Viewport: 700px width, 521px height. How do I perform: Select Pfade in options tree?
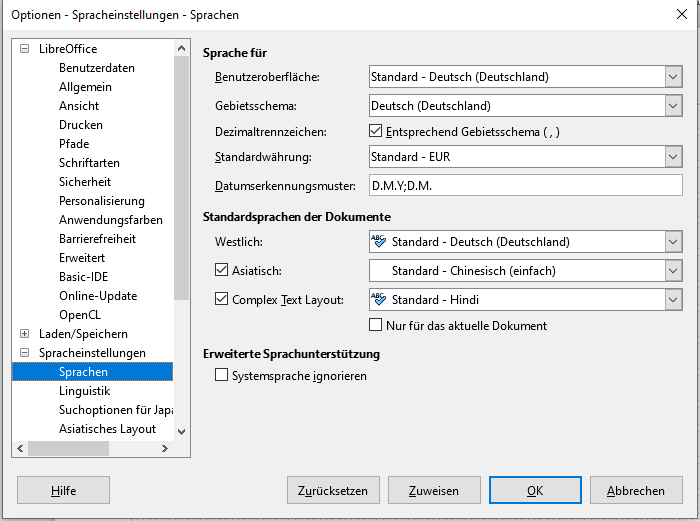click(x=74, y=144)
